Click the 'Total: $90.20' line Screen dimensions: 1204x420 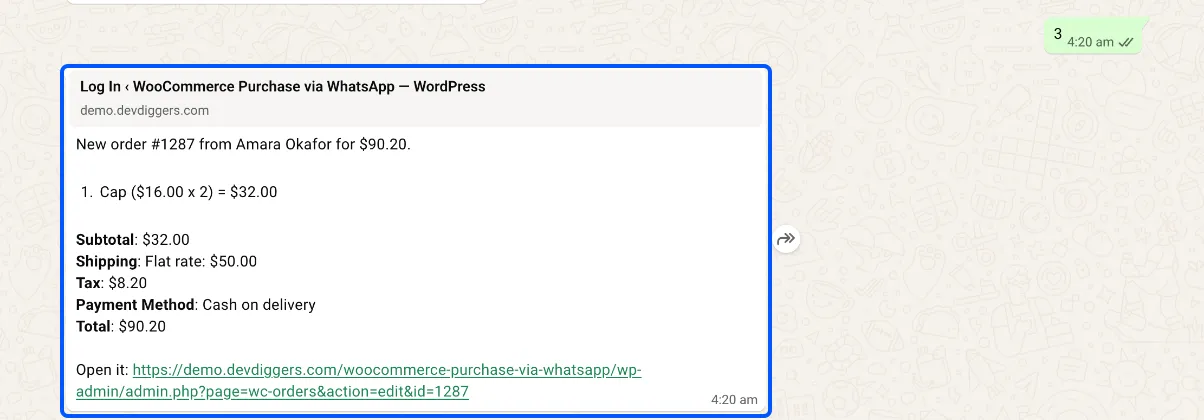coord(121,326)
